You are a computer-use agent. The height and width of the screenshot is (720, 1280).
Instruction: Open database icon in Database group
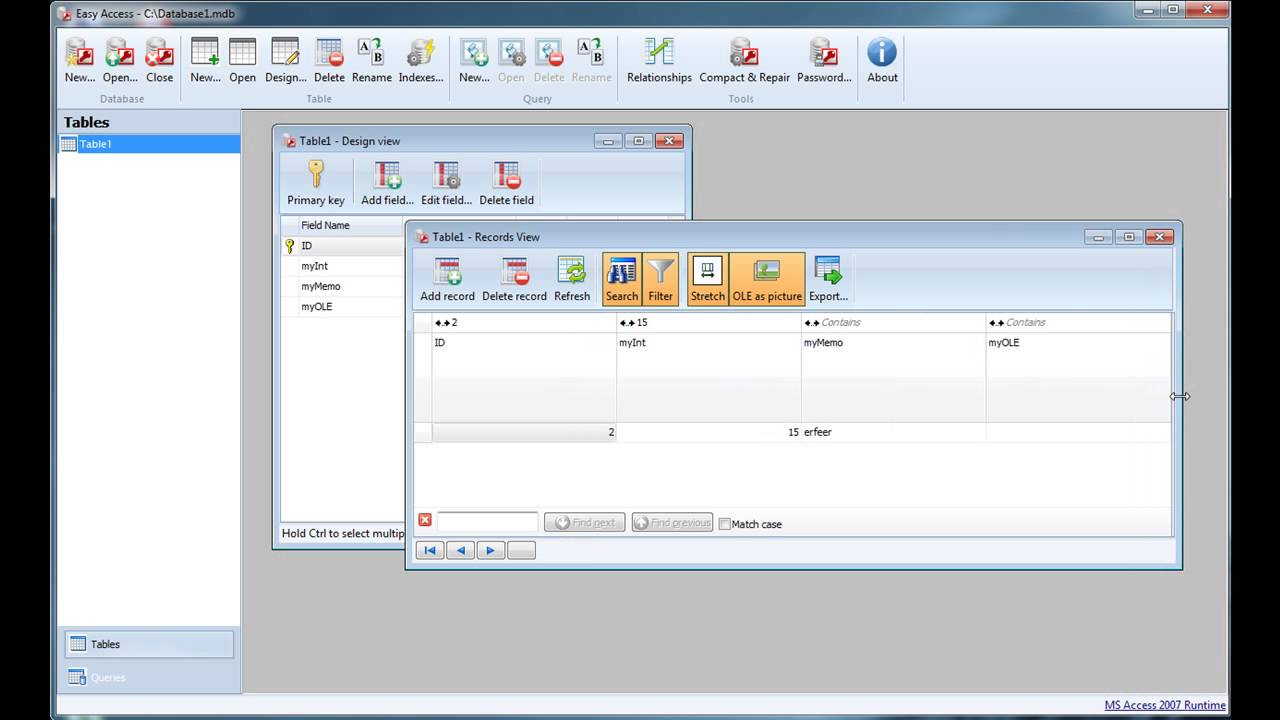120,61
